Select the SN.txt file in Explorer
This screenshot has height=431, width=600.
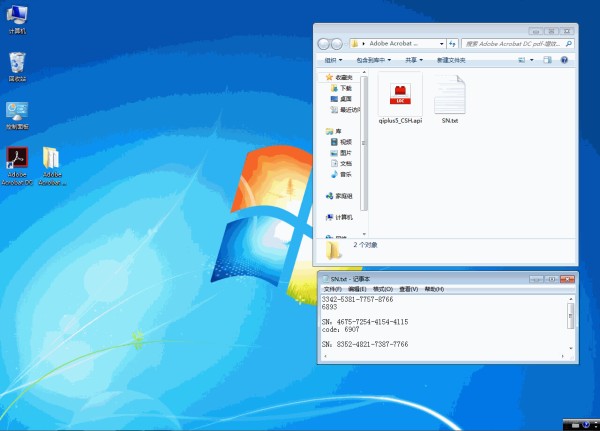coord(450,99)
